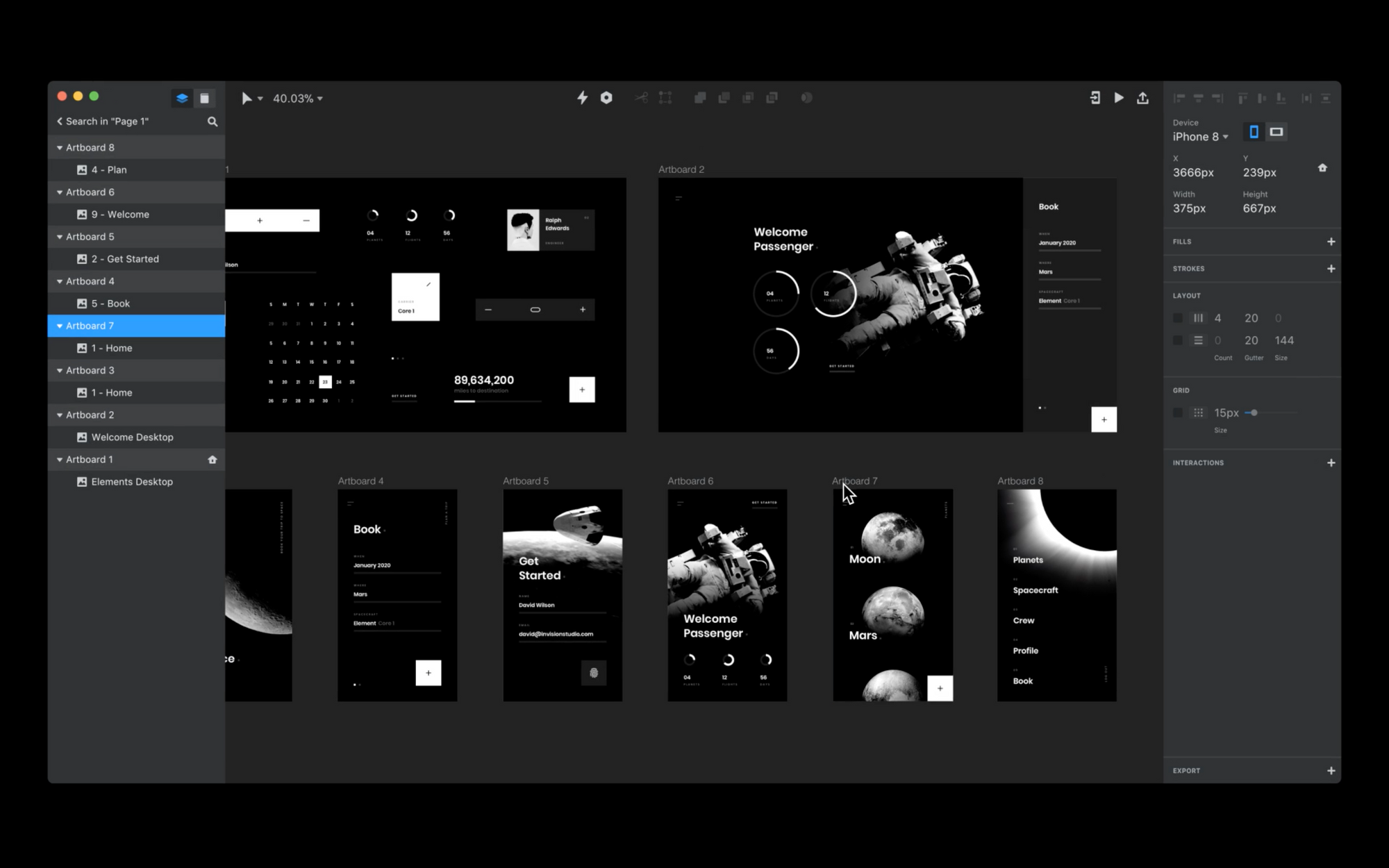
Task: Open the 40.03% zoom dropdown
Action: (x=295, y=98)
